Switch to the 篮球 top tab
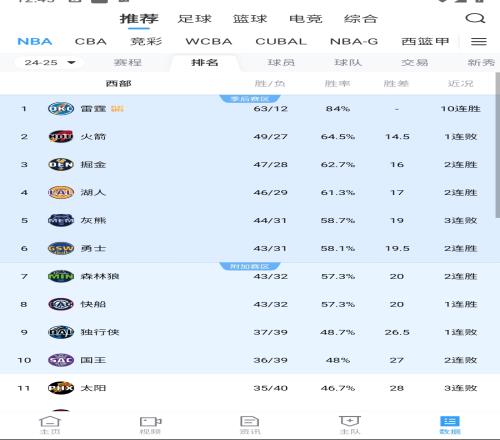This screenshot has height=440, width=500. (250, 19)
